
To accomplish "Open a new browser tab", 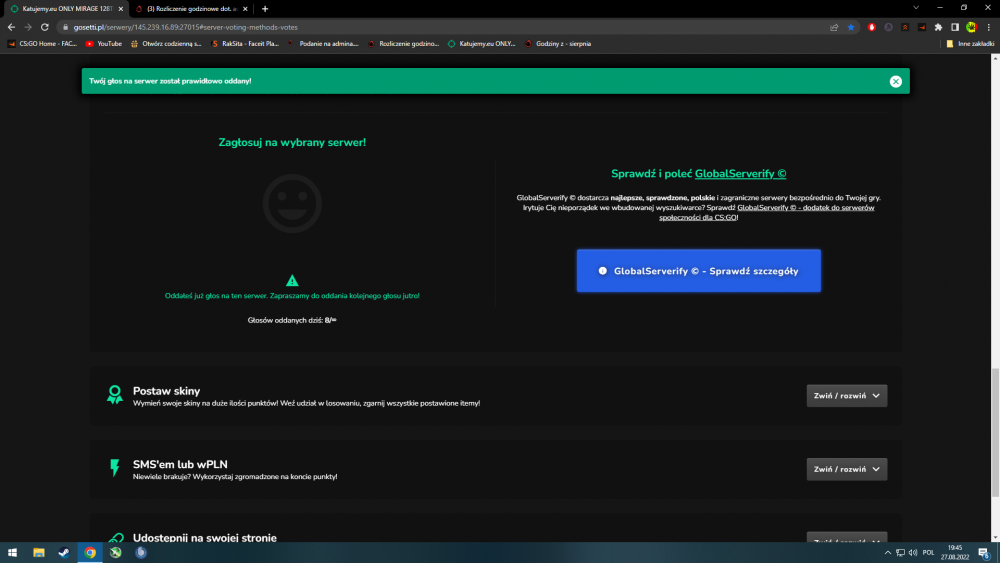I will [x=265, y=9].
